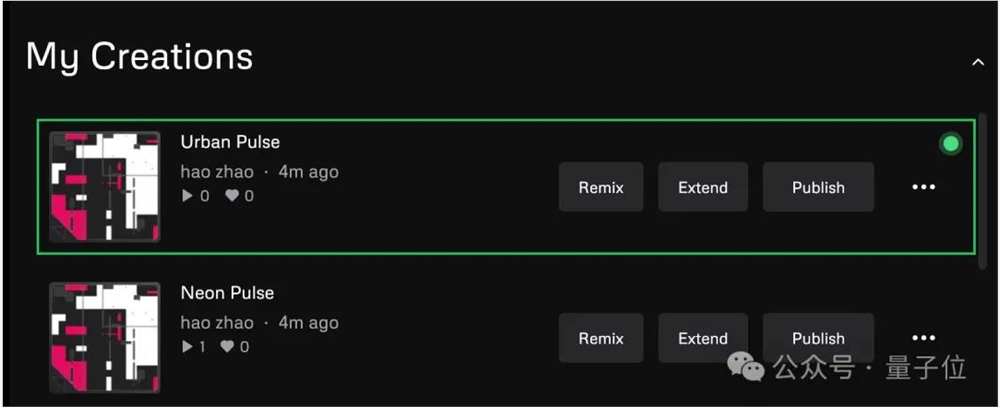Like the Neon Pulse track heart icon
Image resolution: width=1000 pixels, height=407 pixels.
229,347
